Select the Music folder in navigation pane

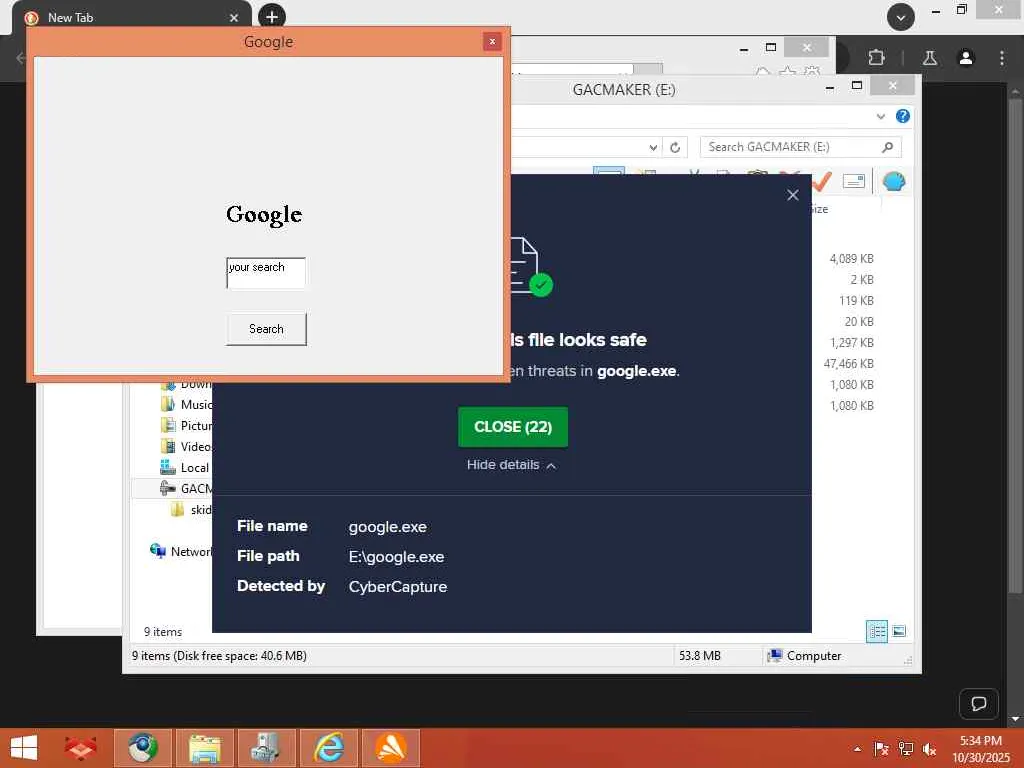[x=187, y=405]
